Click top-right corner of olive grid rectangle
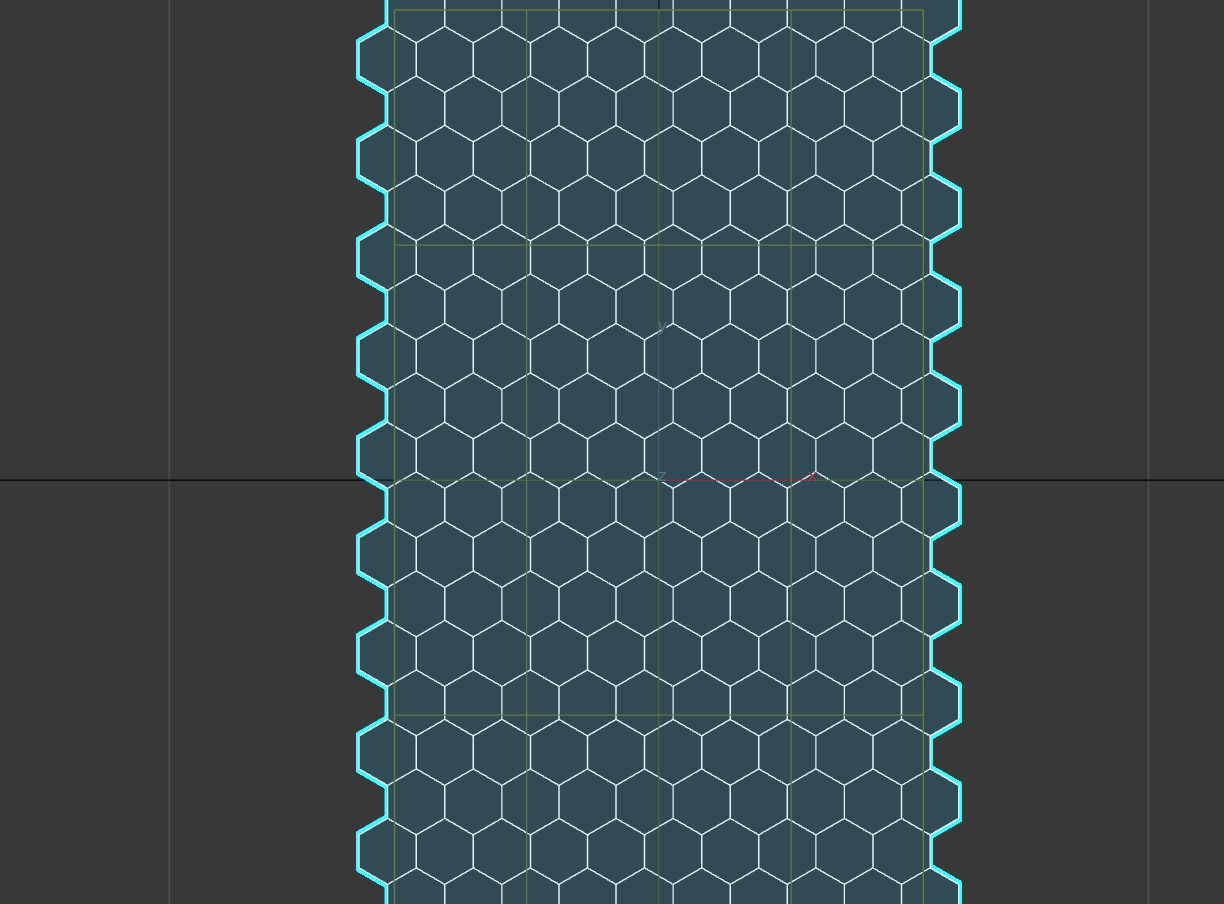Viewport: 1224px width, 904px height. coord(922,11)
